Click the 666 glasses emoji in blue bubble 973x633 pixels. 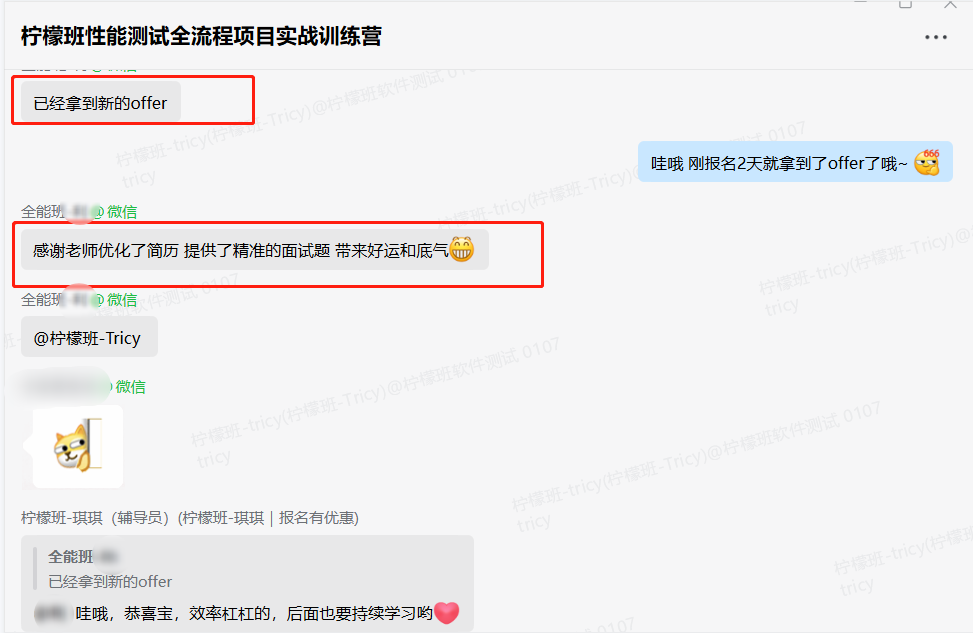coord(927,163)
